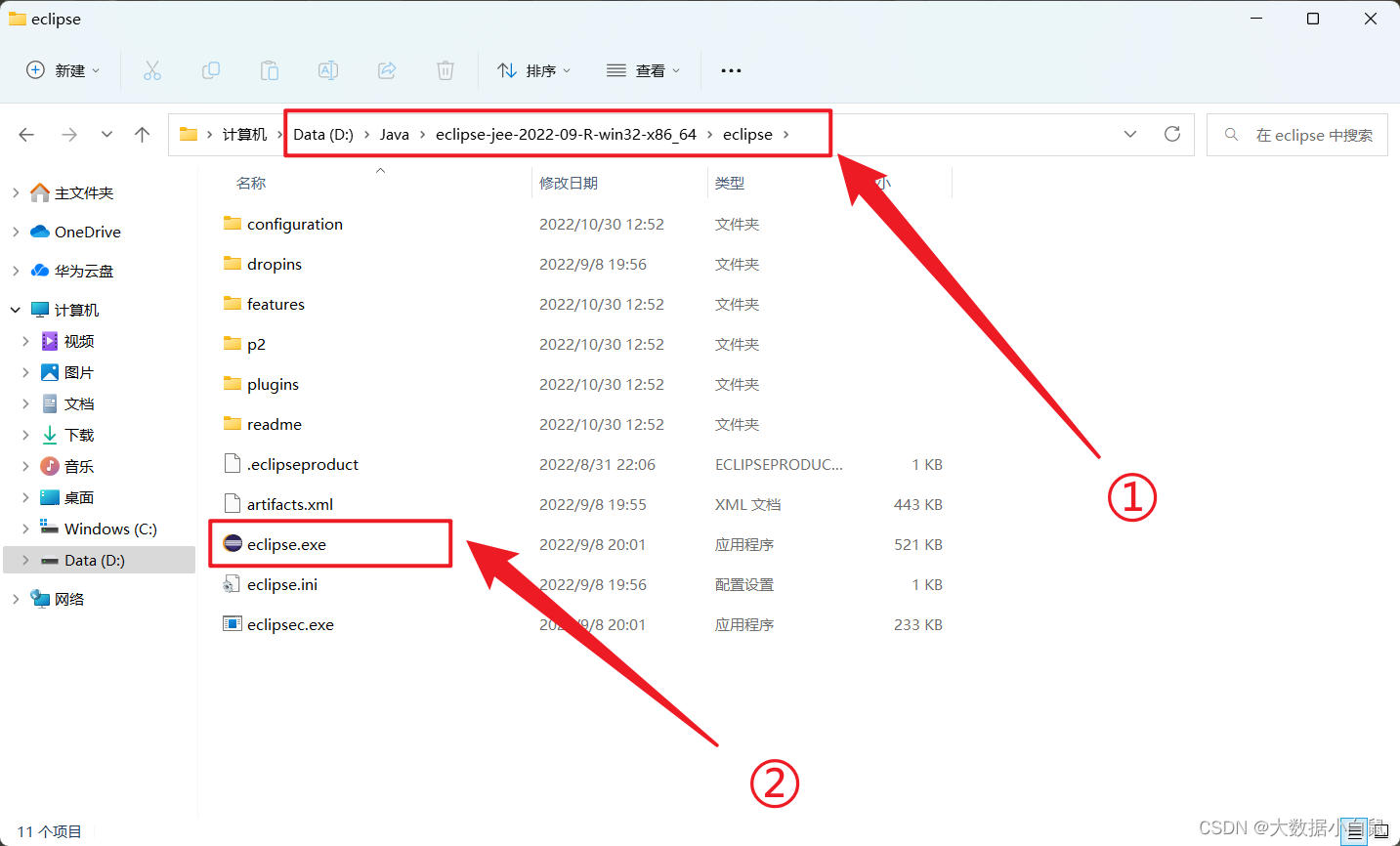The image size is (1400, 846).
Task: Select the dropins folder
Action: point(275,264)
